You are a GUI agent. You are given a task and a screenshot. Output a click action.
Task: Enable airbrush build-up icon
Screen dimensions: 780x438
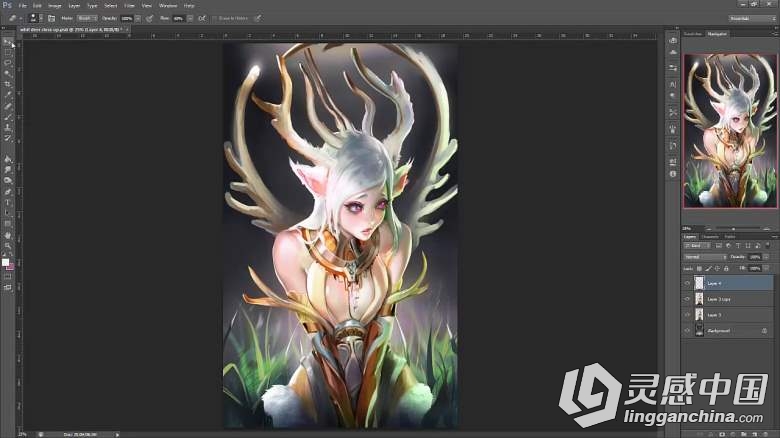pos(202,18)
